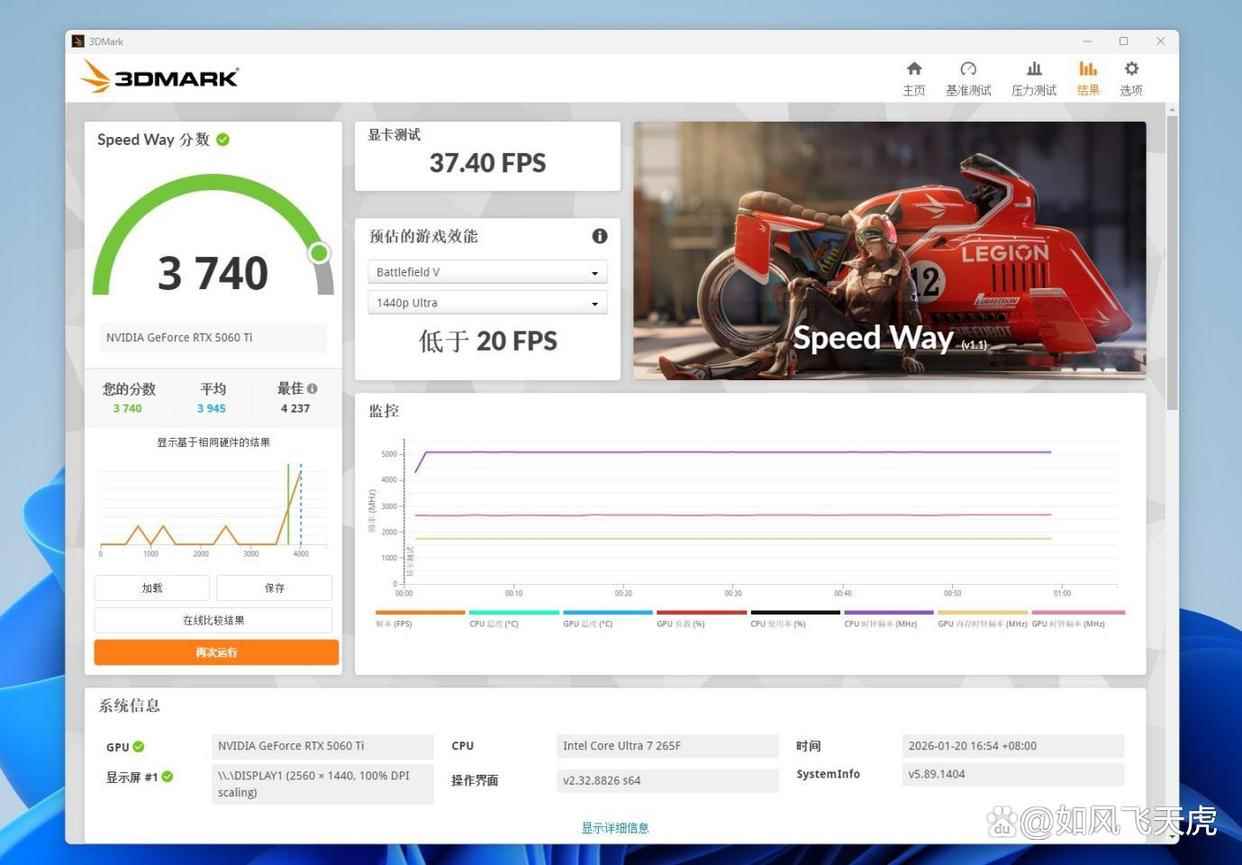Toggle the purple CPU clock legend swatch
1242x865 pixels.
889,612
